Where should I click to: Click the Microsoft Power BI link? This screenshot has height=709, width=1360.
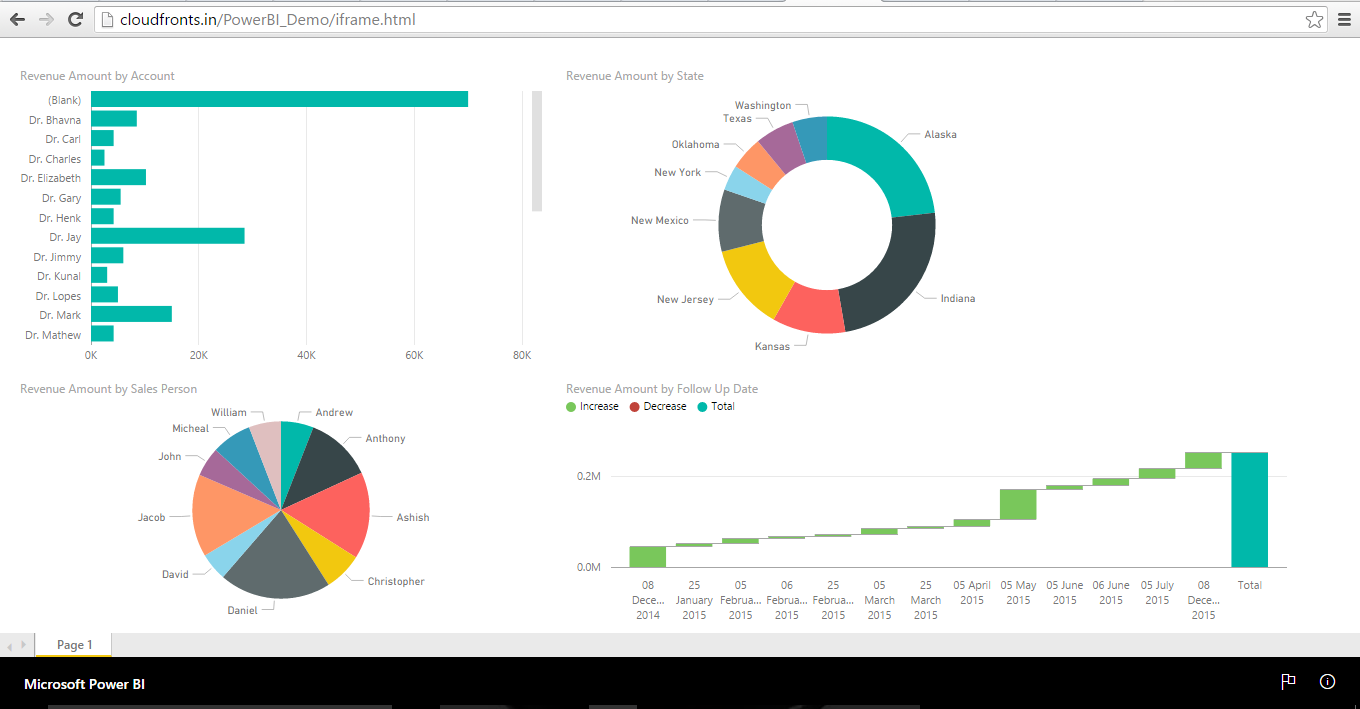[x=84, y=684]
